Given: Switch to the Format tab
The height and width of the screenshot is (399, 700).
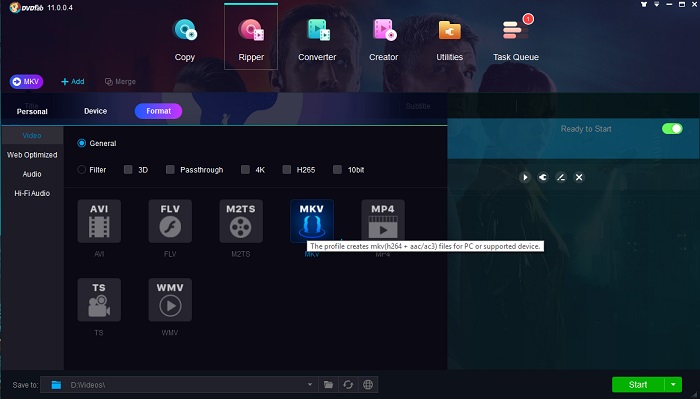Looking at the screenshot, I should (x=158, y=111).
